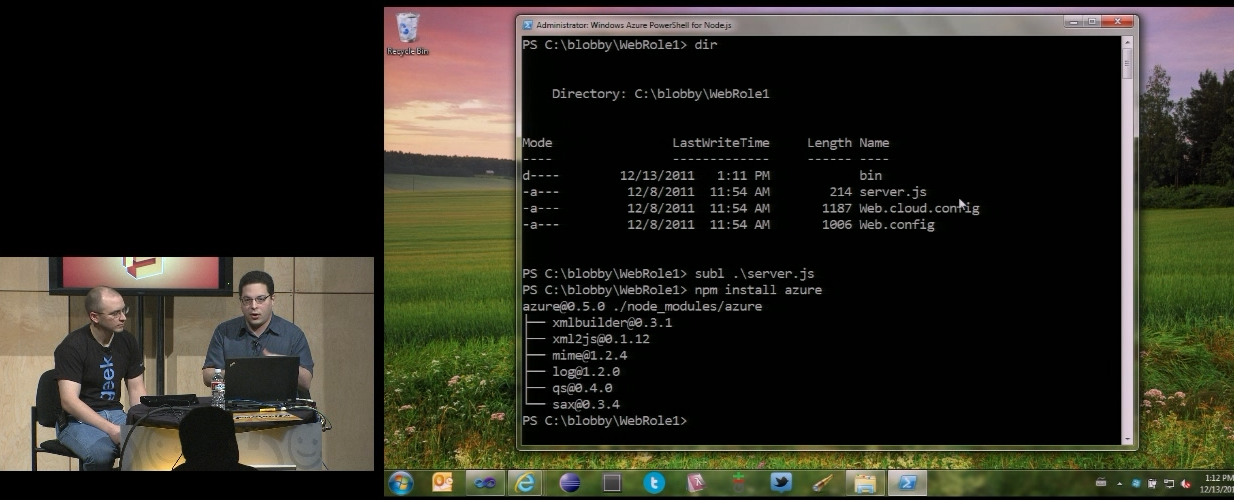The width and height of the screenshot is (1234, 500).
Task: Open the Windows Start menu
Action: click(x=401, y=483)
